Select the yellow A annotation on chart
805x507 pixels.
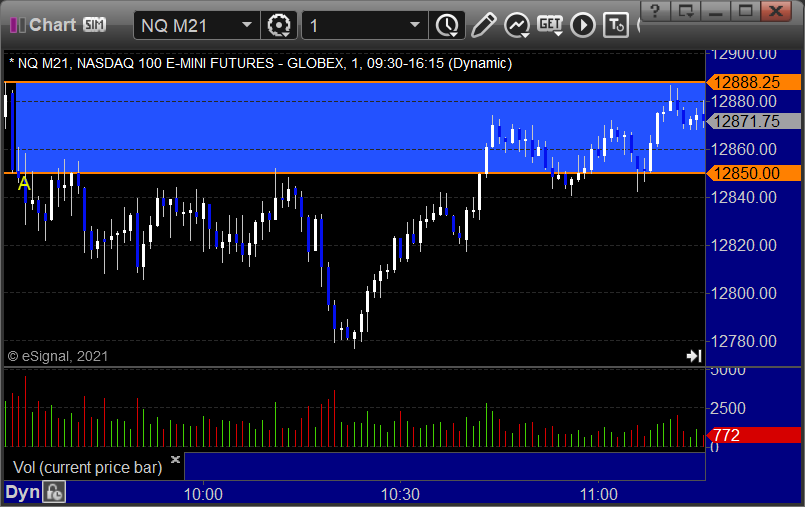point(24,183)
